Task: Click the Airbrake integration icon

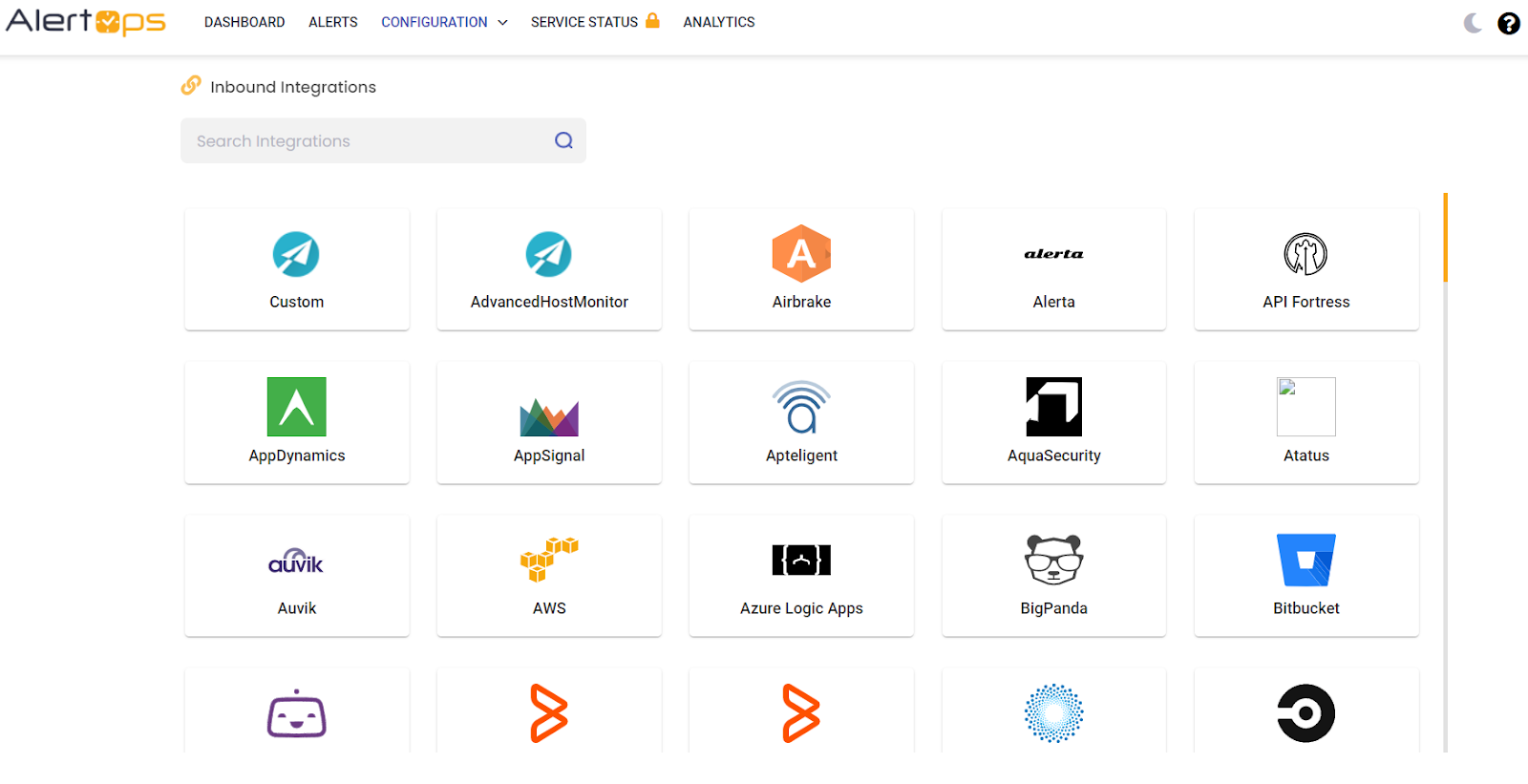Action: pos(800,254)
